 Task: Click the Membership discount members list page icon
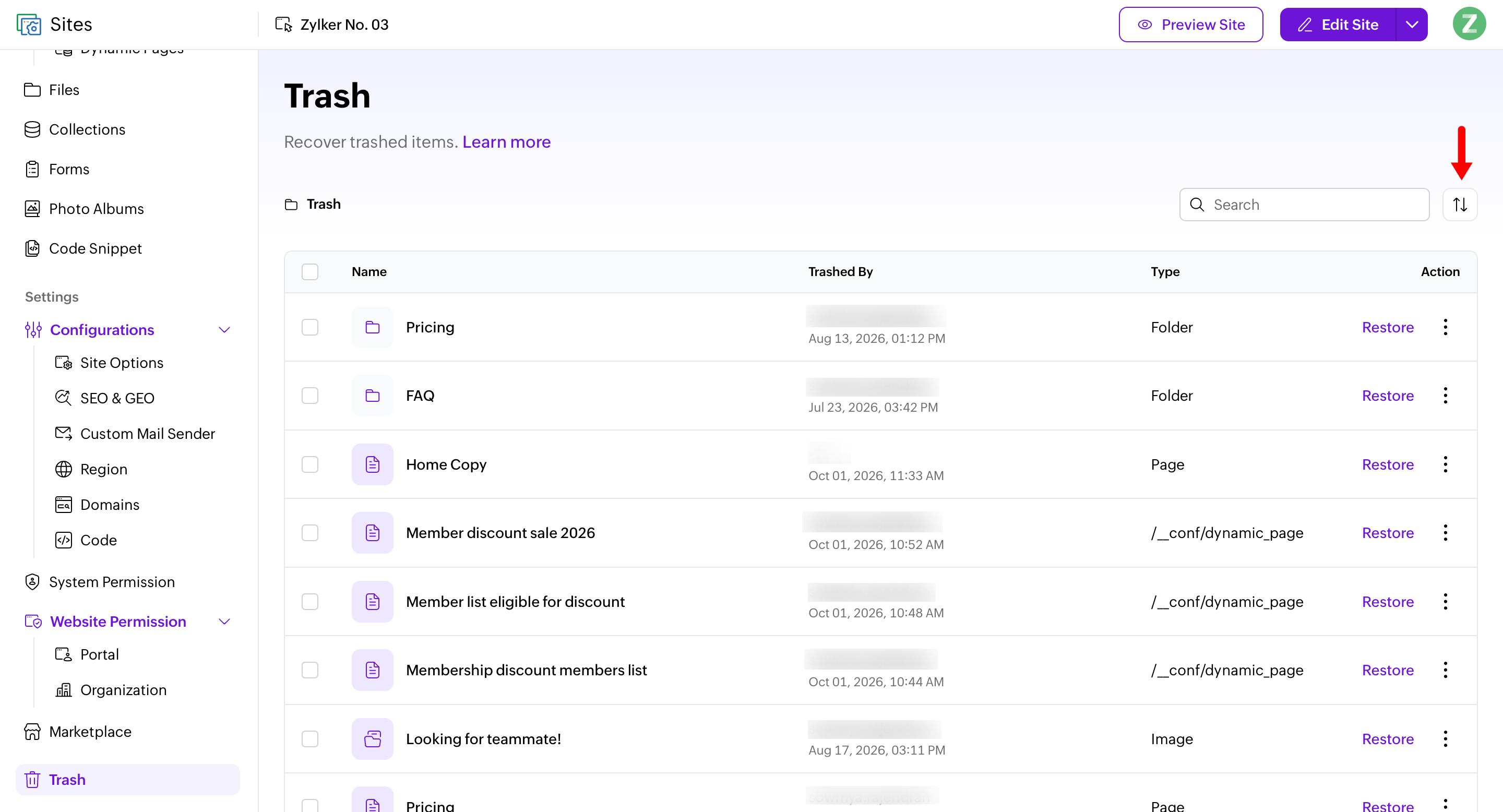(372, 670)
